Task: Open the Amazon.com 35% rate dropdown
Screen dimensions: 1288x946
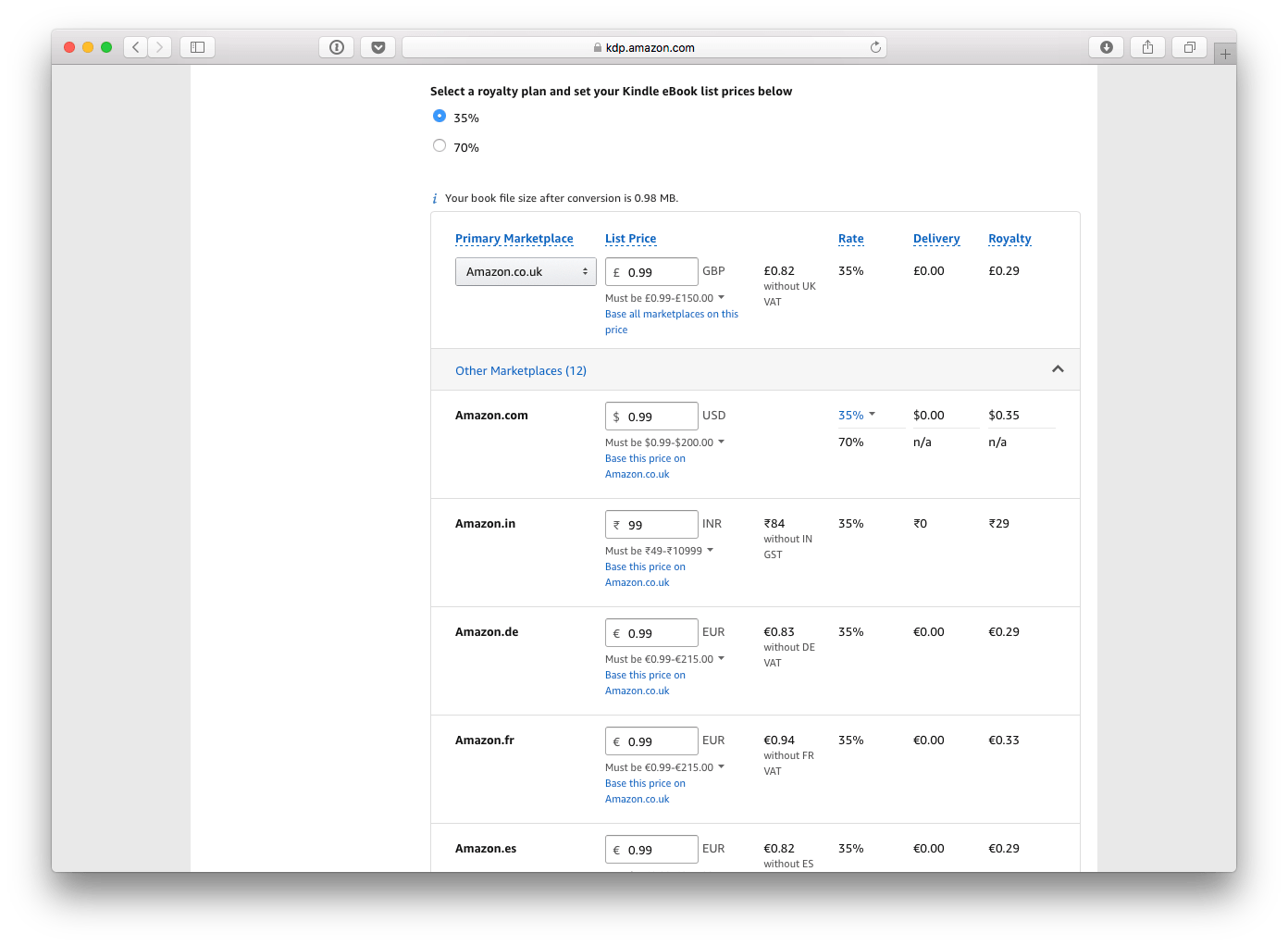Action: click(x=857, y=416)
